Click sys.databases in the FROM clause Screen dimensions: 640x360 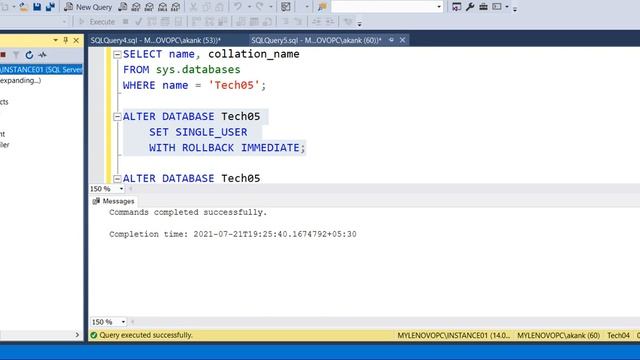198,70
